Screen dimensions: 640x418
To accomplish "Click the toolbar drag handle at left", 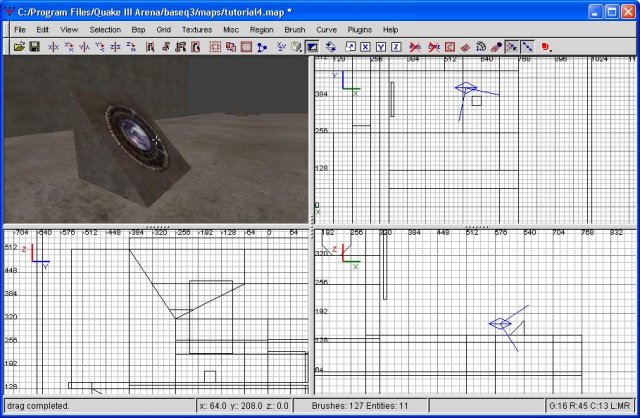I will pos(6,47).
